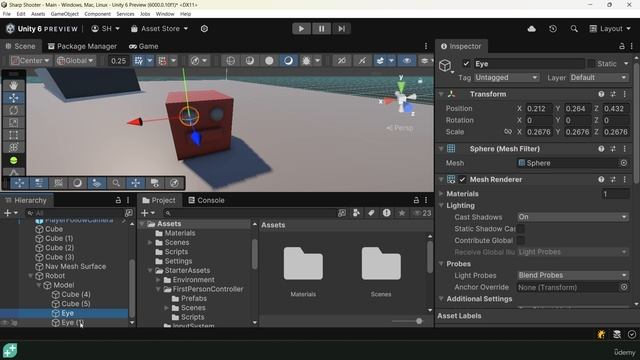The height and width of the screenshot is (360, 640).
Task: Toggle the Static checkbox
Action: coord(591,64)
